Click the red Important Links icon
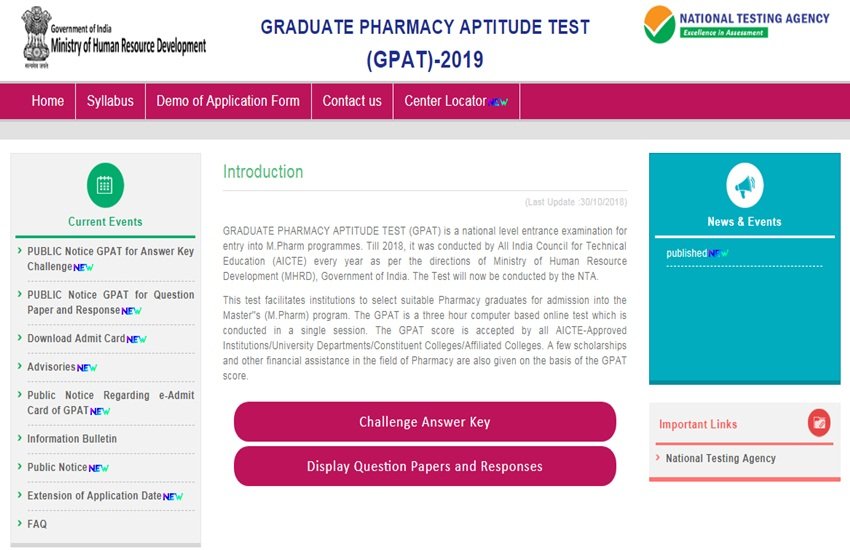 click(819, 423)
